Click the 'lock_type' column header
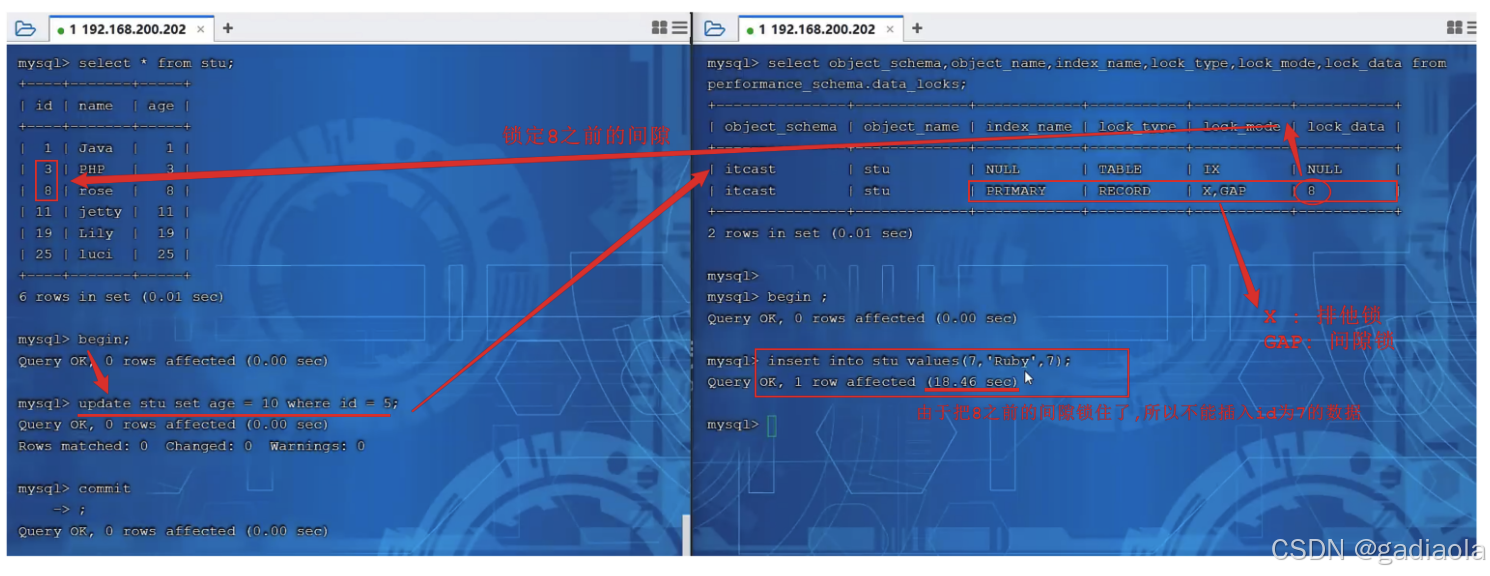1490x576 pixels. (x=1137, y=127)
